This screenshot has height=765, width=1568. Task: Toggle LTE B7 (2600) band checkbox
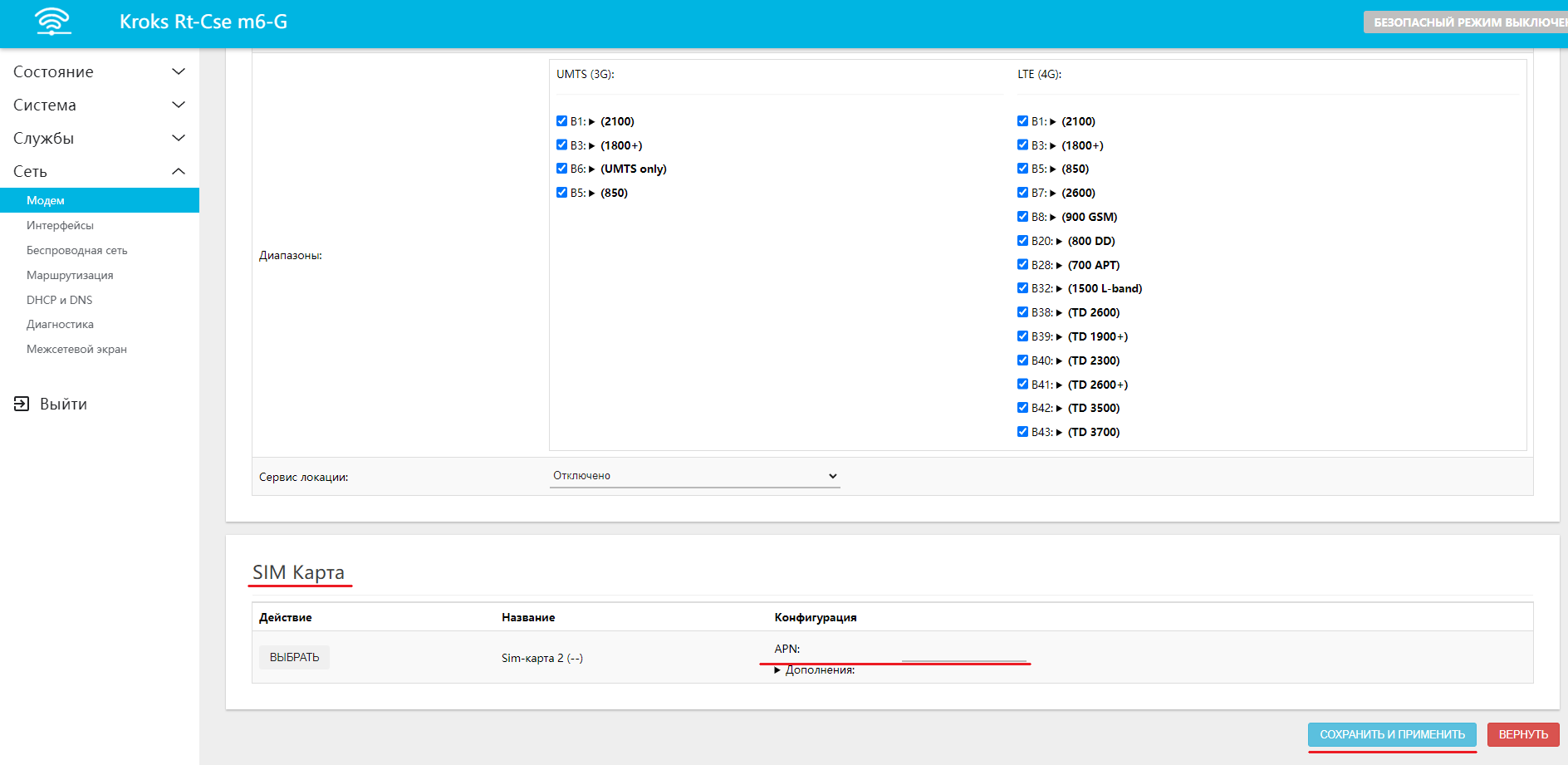click(x=1023, y=193)
